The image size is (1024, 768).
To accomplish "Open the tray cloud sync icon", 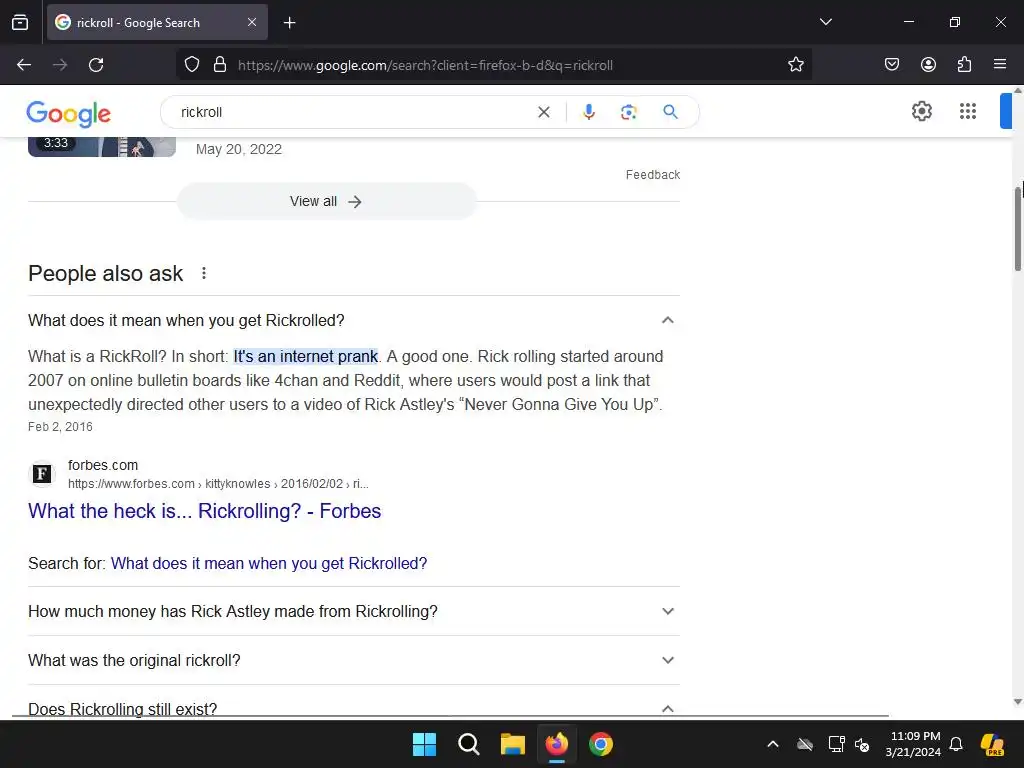I will click(805, 744).
